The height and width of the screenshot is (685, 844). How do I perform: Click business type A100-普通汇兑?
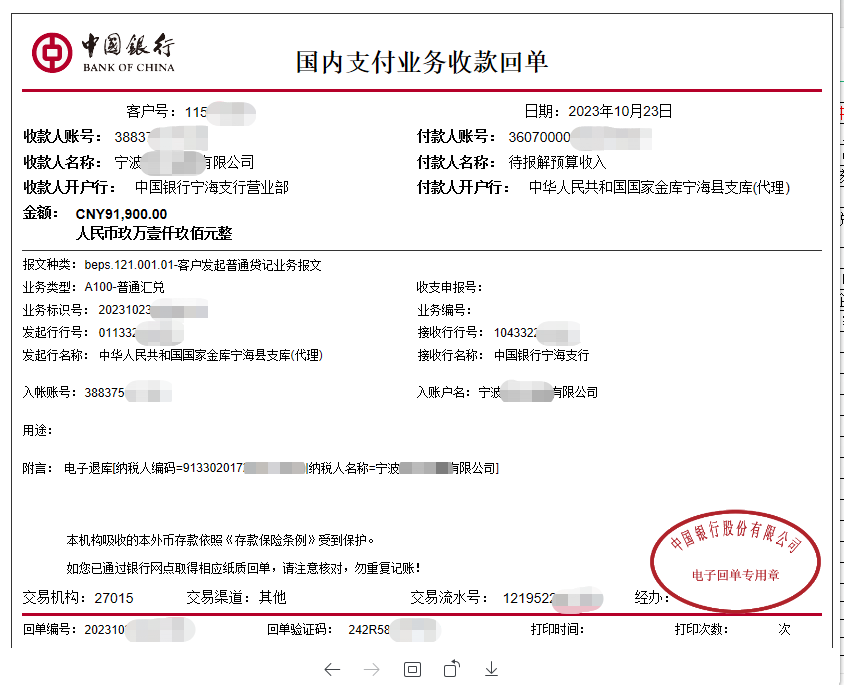pos(124,287)
